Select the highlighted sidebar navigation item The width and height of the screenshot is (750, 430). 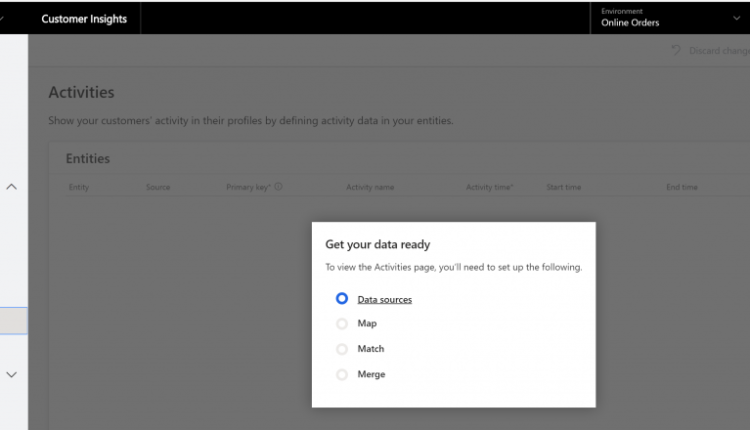click(14, 320)
